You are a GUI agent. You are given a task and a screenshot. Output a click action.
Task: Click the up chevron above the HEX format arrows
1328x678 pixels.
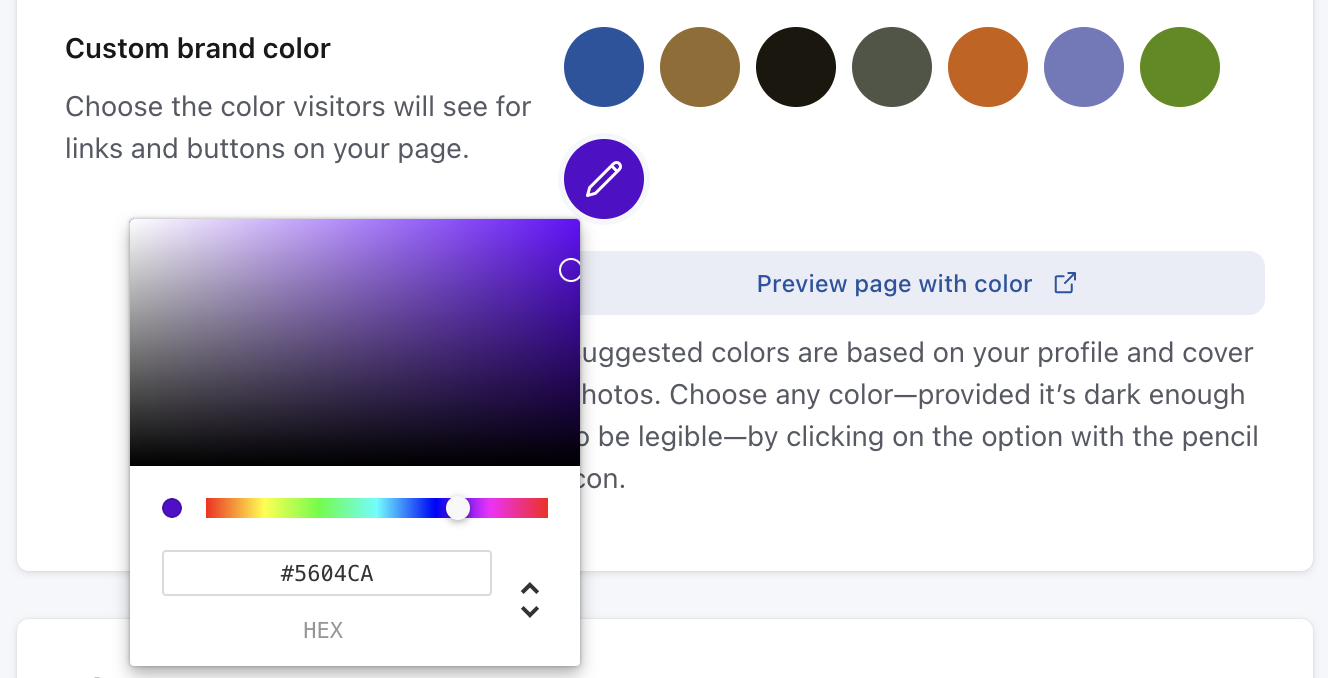[530, 589]
